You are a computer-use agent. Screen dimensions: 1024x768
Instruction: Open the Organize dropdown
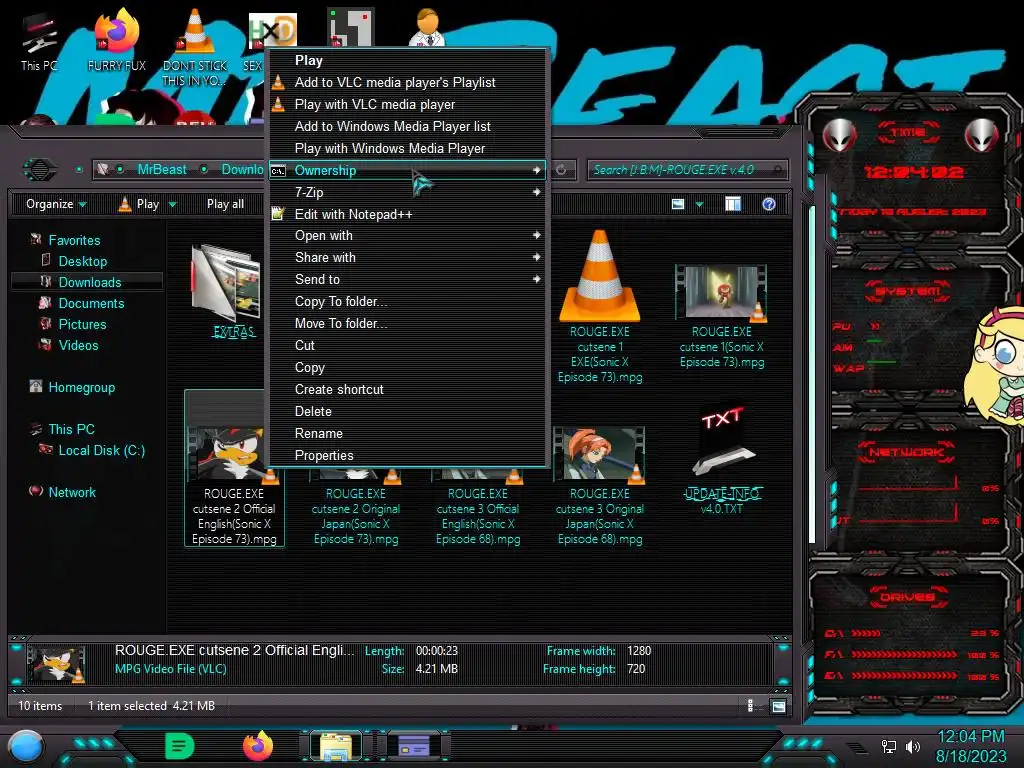56,204
